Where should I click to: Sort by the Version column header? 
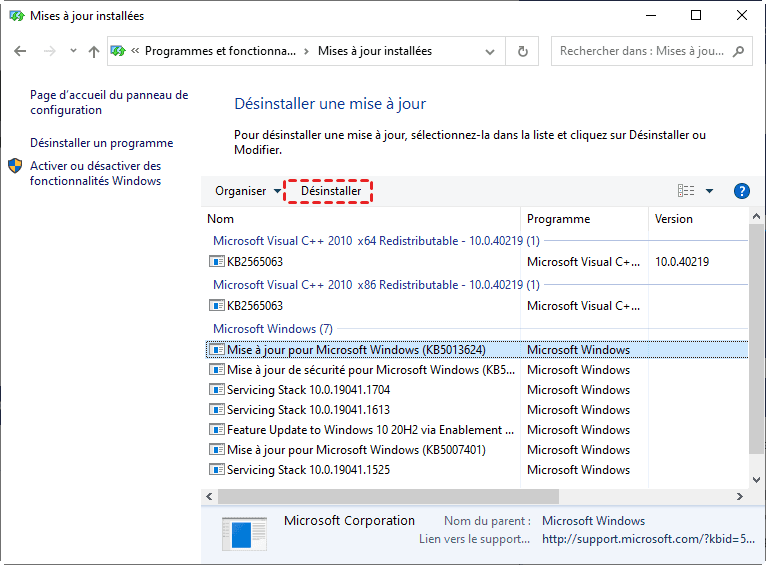click(698, 219)
